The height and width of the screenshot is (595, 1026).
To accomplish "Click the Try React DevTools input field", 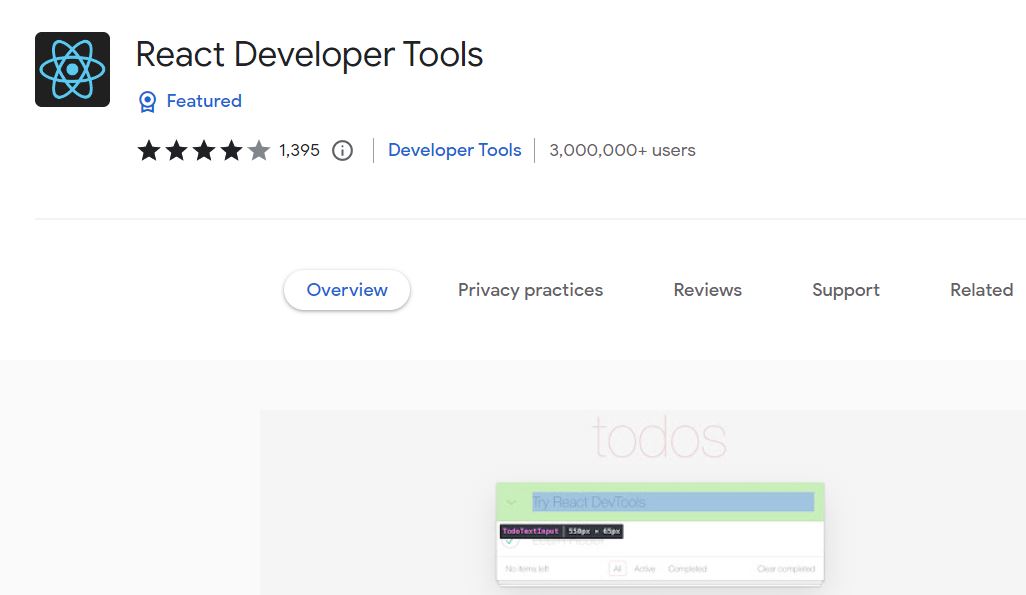I will click(x=673, y=502).
